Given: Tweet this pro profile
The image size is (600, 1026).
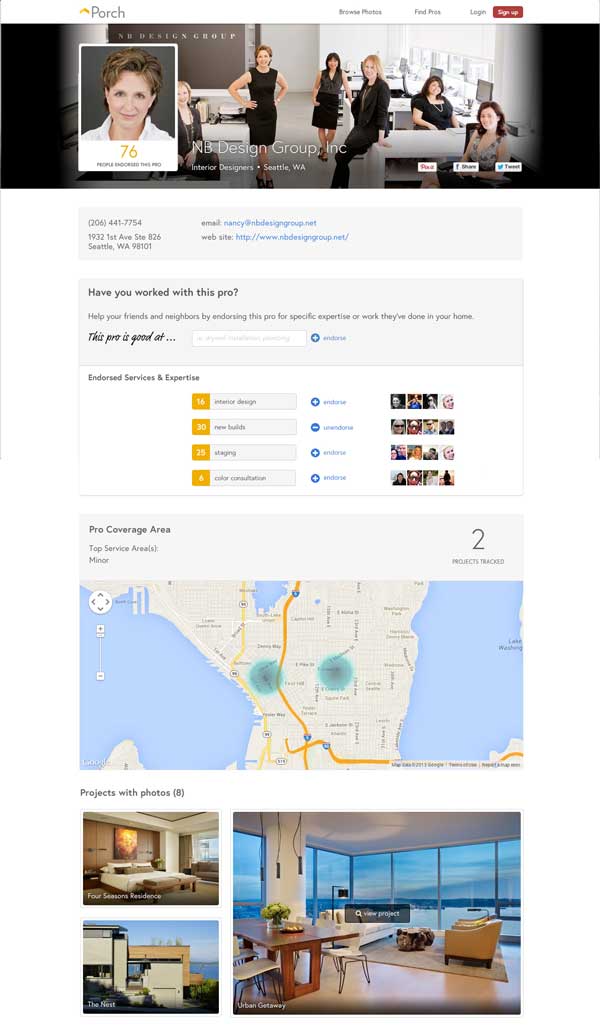Looking at the screenshot, I should pos(508,167).
